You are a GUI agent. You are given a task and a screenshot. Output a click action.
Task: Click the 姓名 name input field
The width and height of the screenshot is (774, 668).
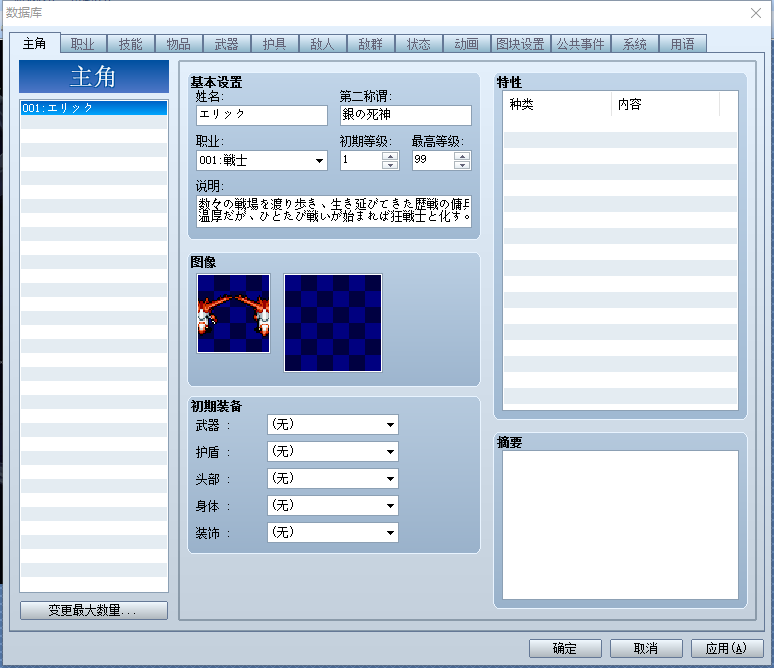[262, 115]
